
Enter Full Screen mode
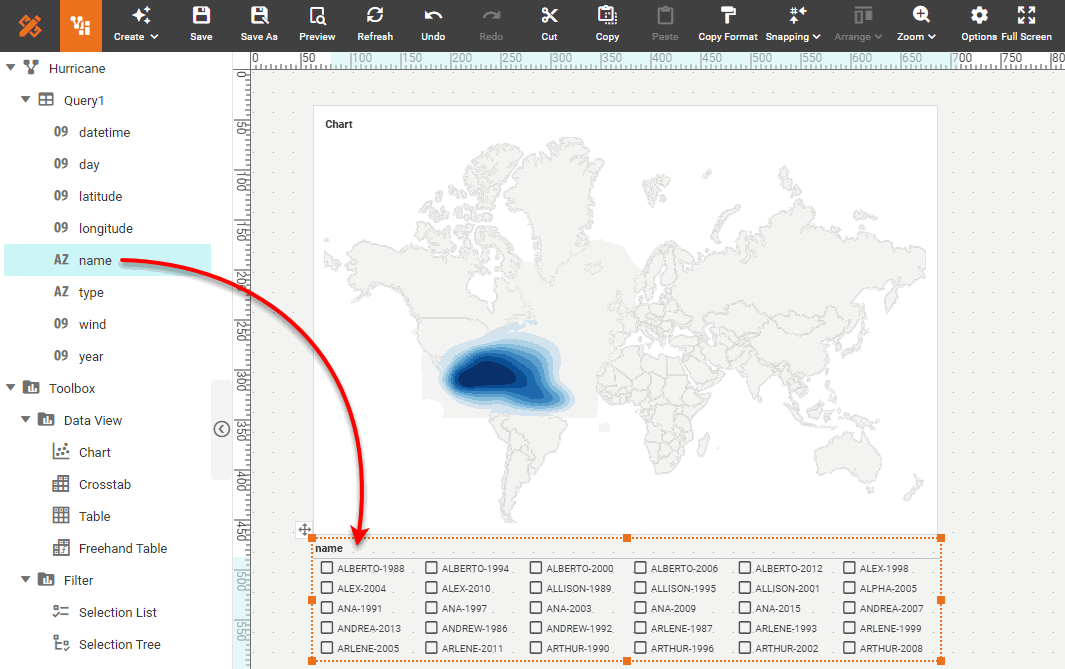(1026, 24)
